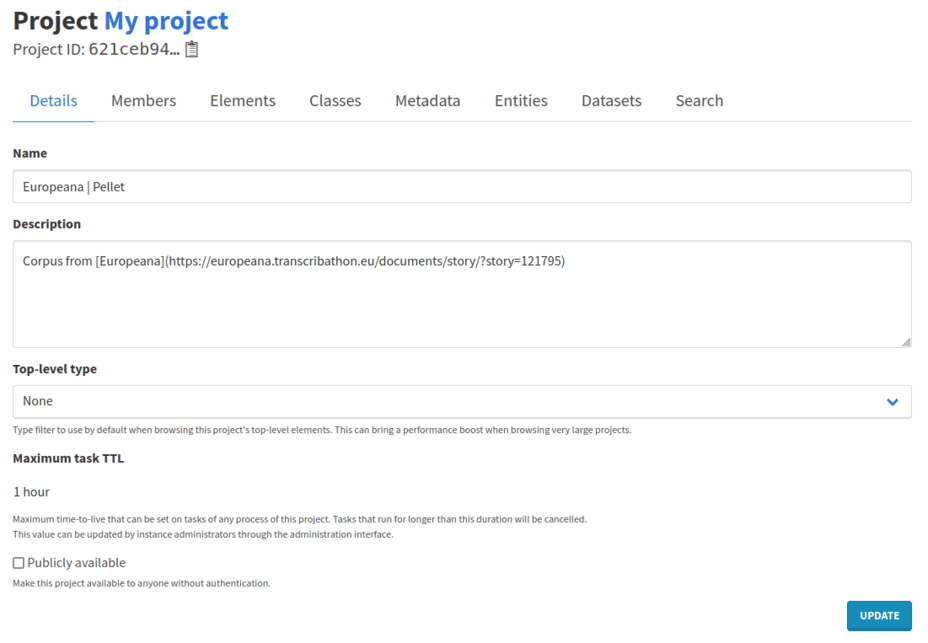928x643 pixels.
Task: Click the 1 hour maximum task TTL value
Action: pos(31,492)
